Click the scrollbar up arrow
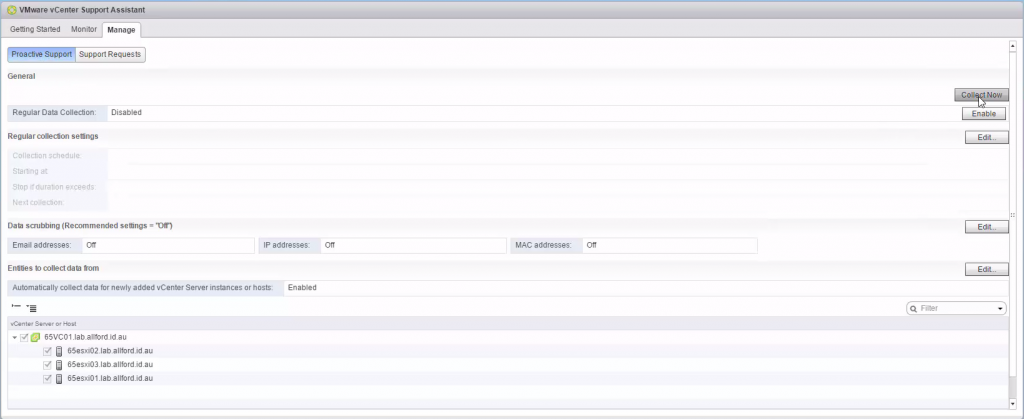1024x419 pixels. click(1013, 46)
